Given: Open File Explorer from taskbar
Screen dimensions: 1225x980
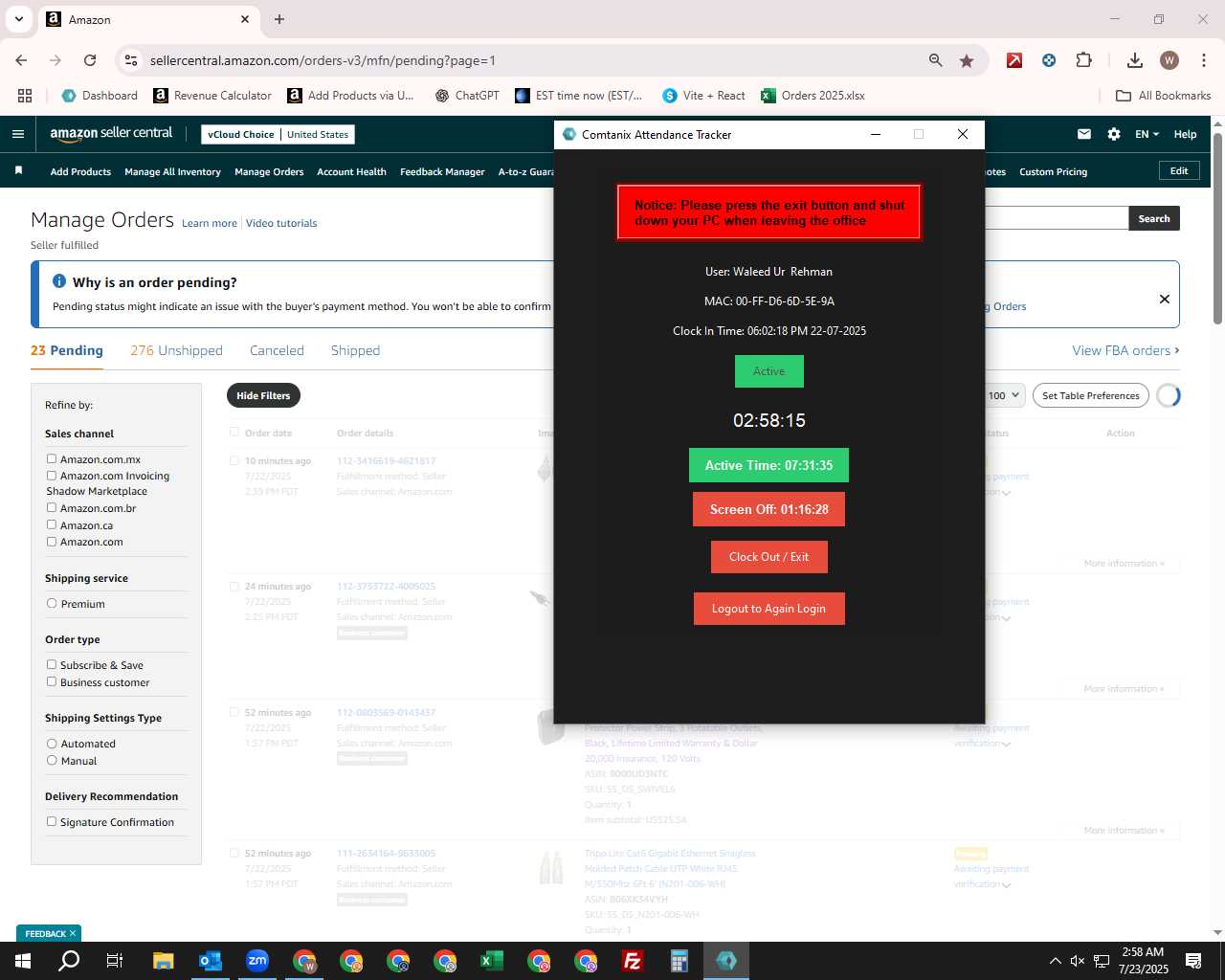Looking at the screenshot, I should click(x=163, y=961).
